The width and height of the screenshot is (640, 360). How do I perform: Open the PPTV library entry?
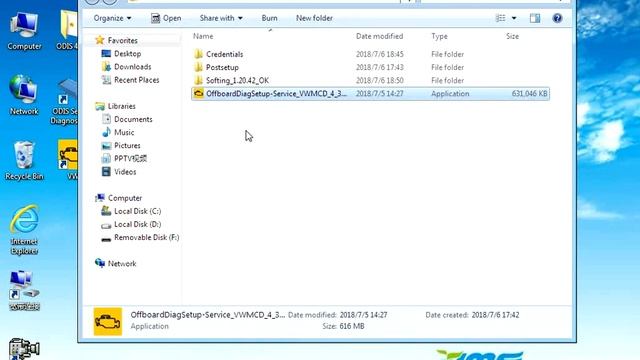130,158
